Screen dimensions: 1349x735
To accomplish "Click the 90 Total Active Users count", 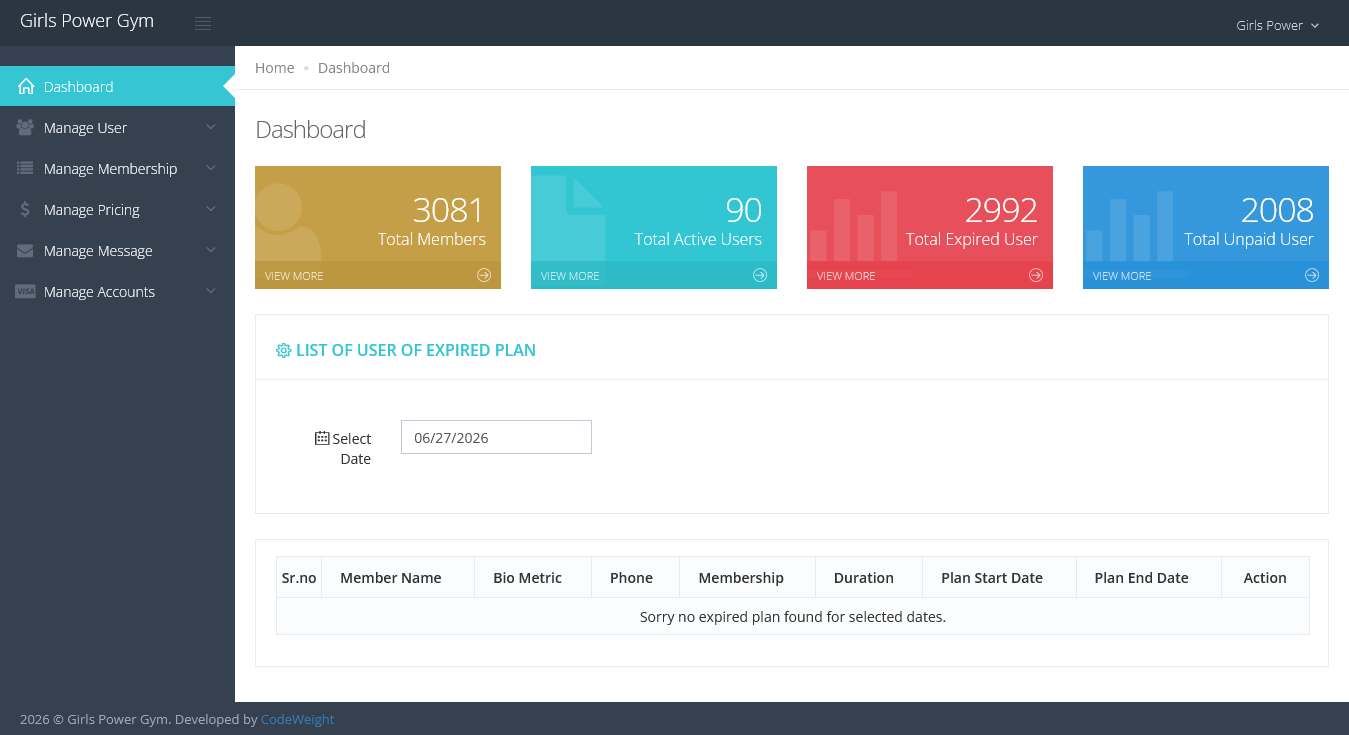I will 744,210.
